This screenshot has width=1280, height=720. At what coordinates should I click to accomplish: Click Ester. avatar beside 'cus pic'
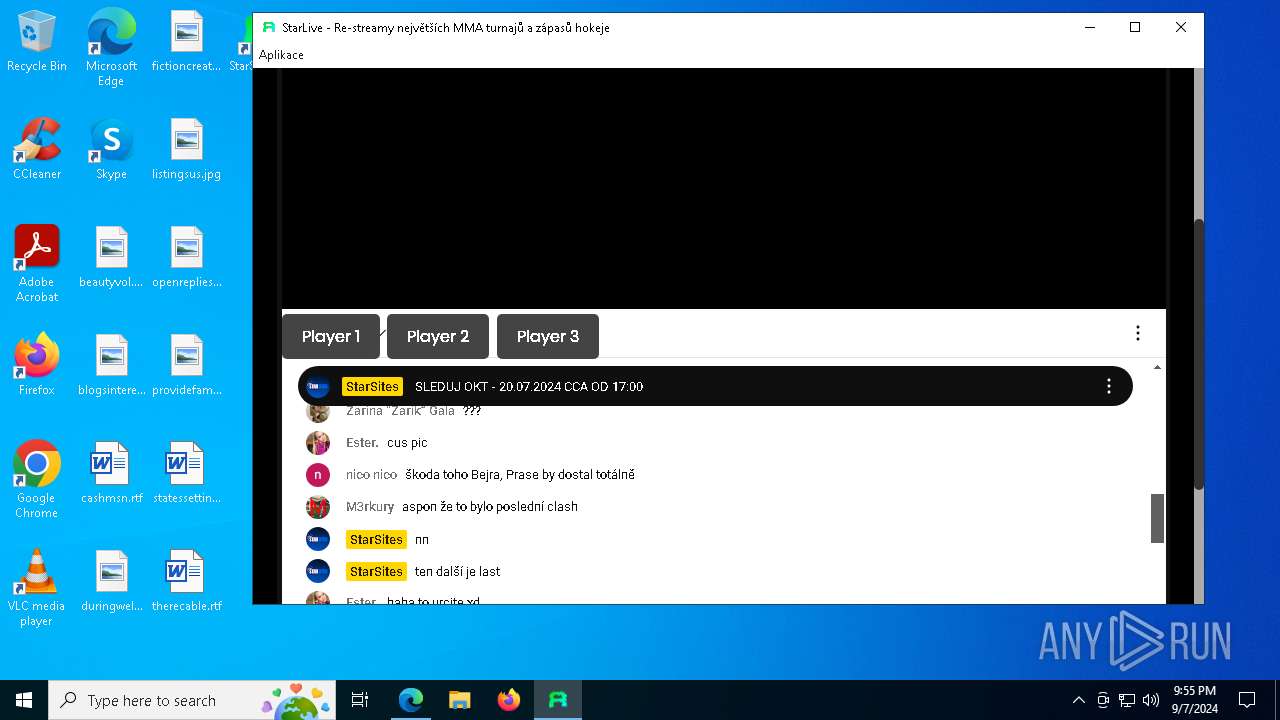coord(318,443)
